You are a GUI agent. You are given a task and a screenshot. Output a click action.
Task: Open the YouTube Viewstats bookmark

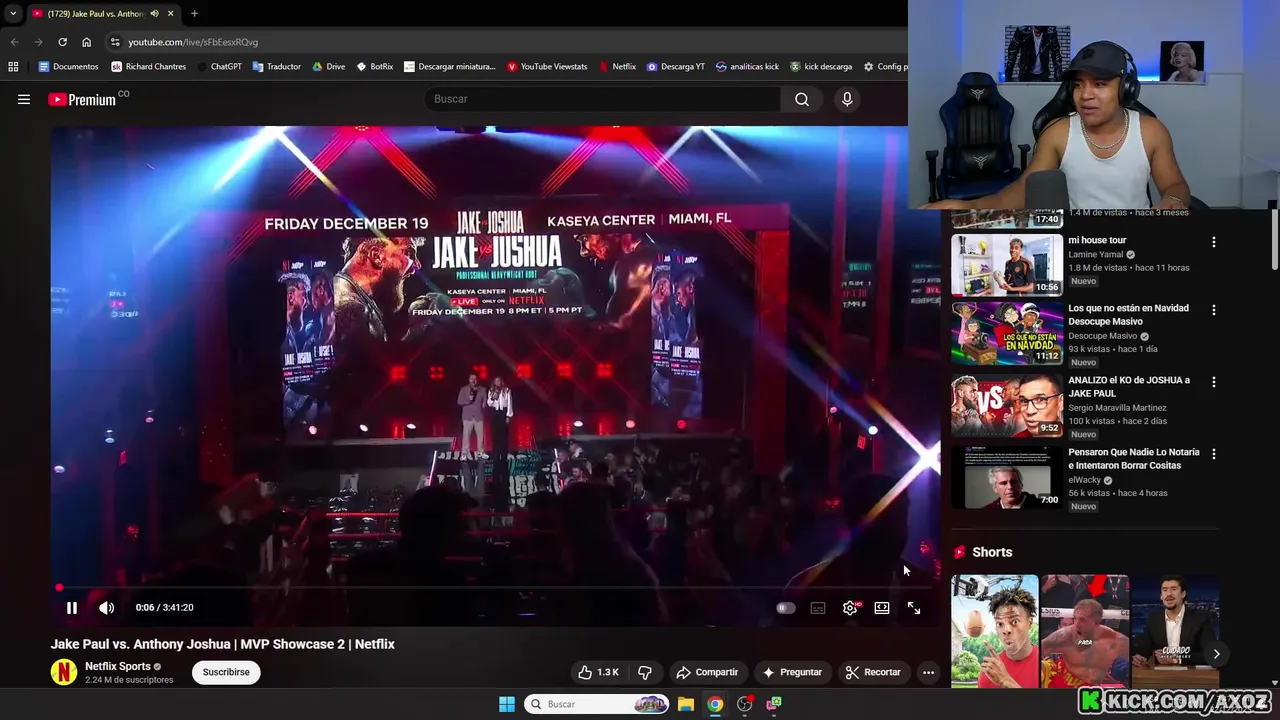click(x=547, y=67)
